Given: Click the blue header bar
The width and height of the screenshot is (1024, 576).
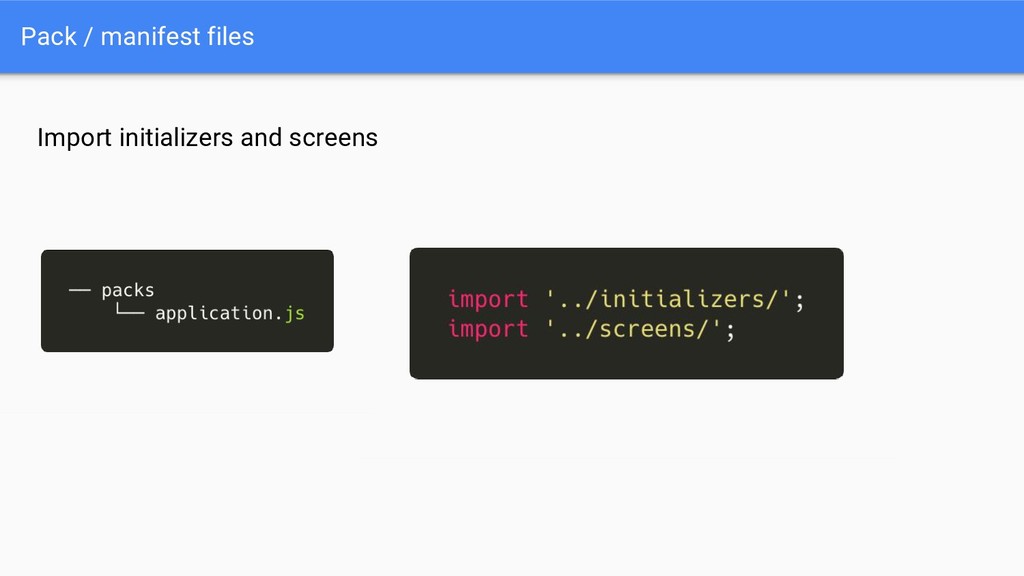Looking at the screenshot, I should 512,37.
